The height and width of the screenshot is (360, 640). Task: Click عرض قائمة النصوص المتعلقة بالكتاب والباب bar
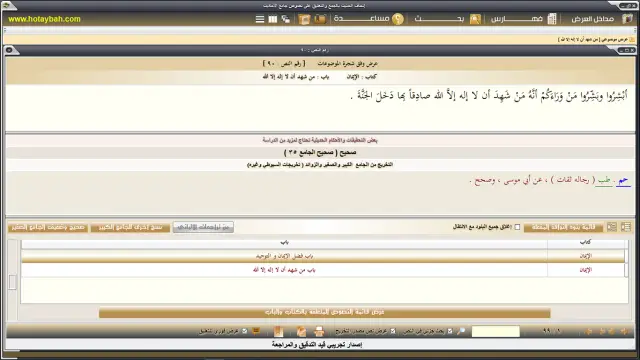click(324, 312)
